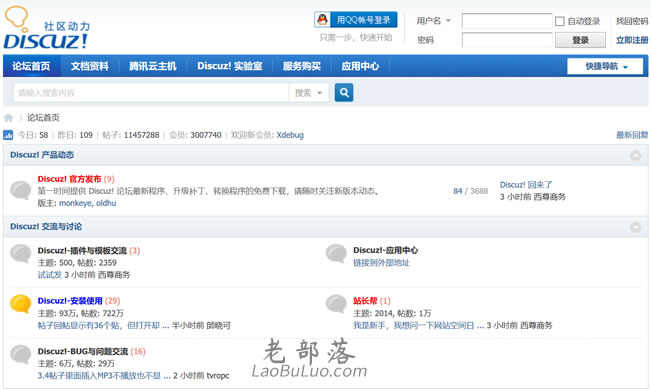This screenshot has height=389, width=651.
Task: Open Discuz!-BUG与问题交流 forum
Action: pos(83,352)
